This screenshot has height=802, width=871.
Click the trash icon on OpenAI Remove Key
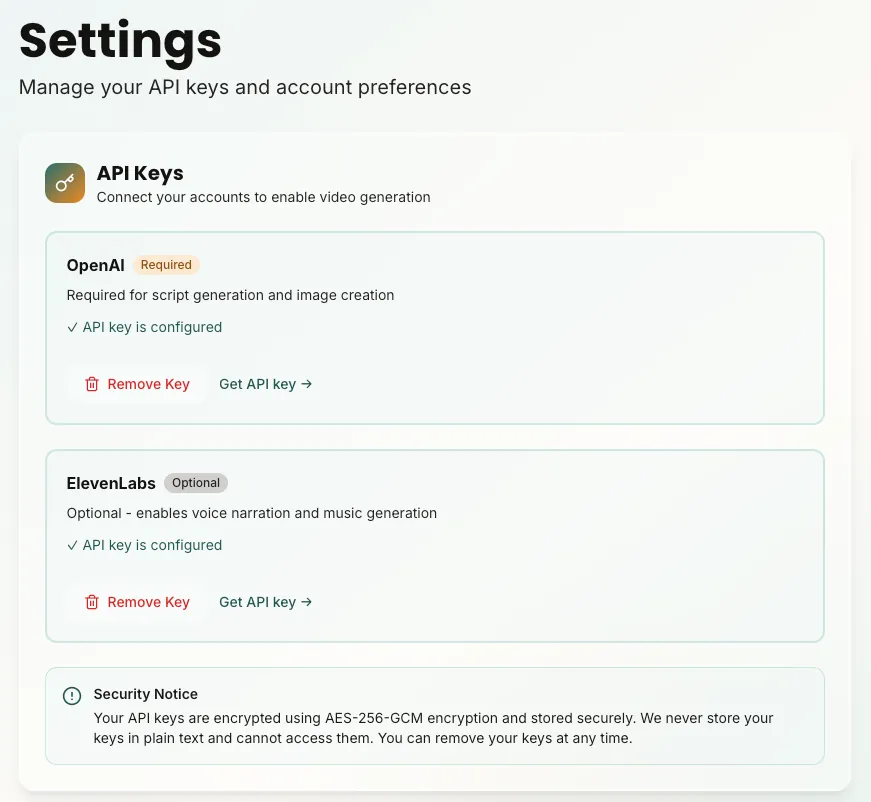coord(91,384)
